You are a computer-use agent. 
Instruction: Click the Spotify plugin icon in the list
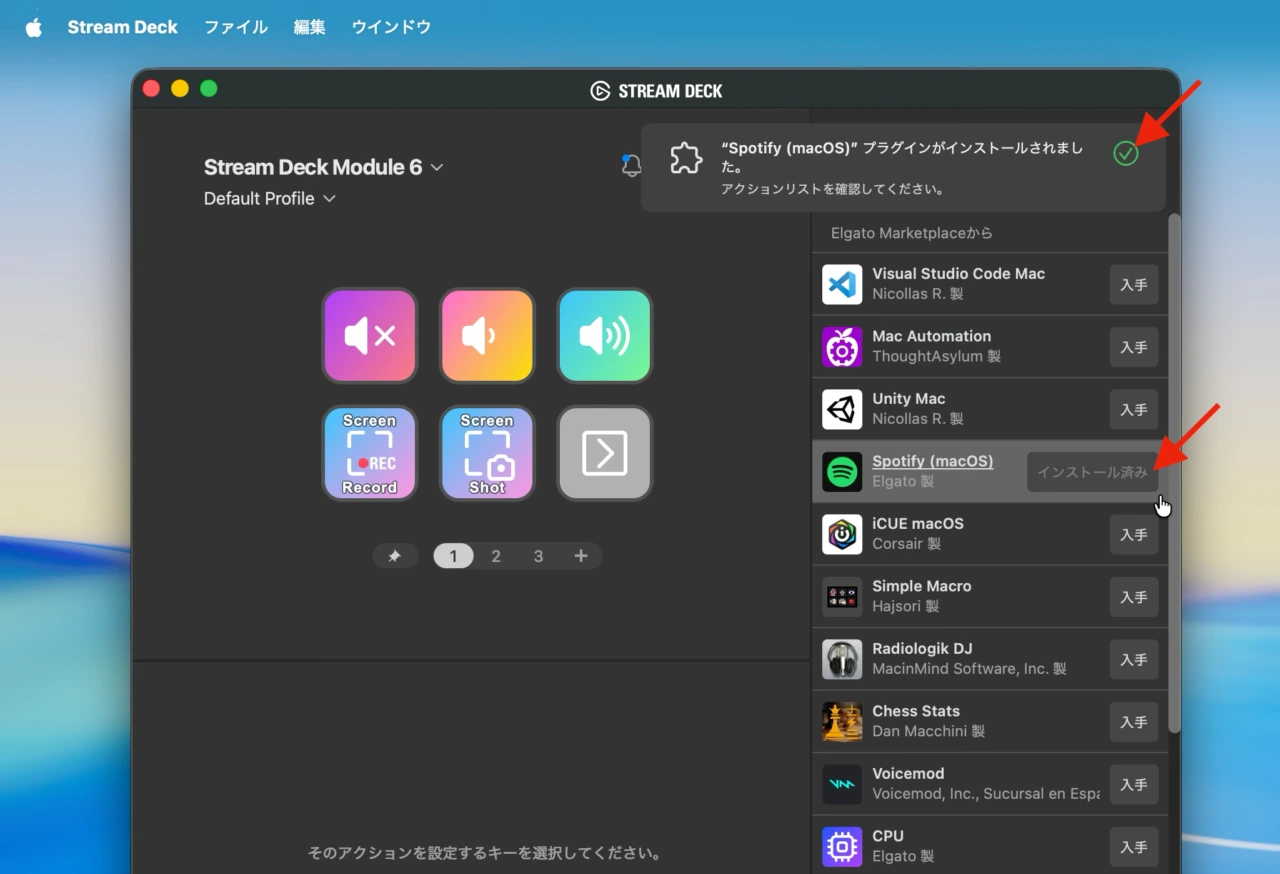[841, 471]
